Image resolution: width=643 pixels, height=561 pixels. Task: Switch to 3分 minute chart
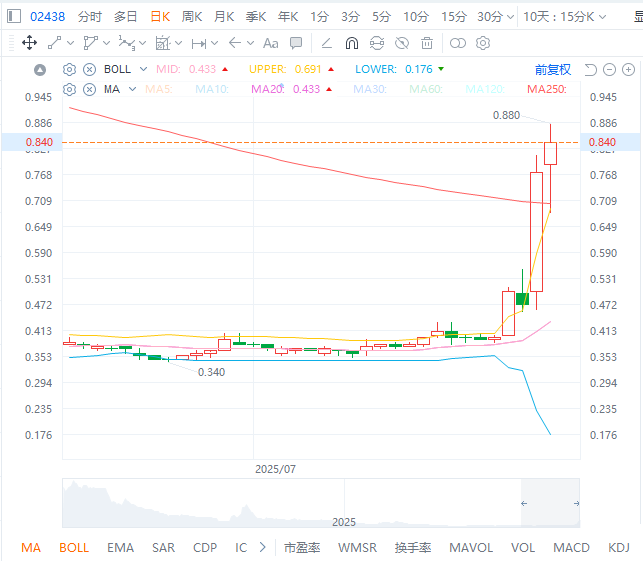[350, 16]
